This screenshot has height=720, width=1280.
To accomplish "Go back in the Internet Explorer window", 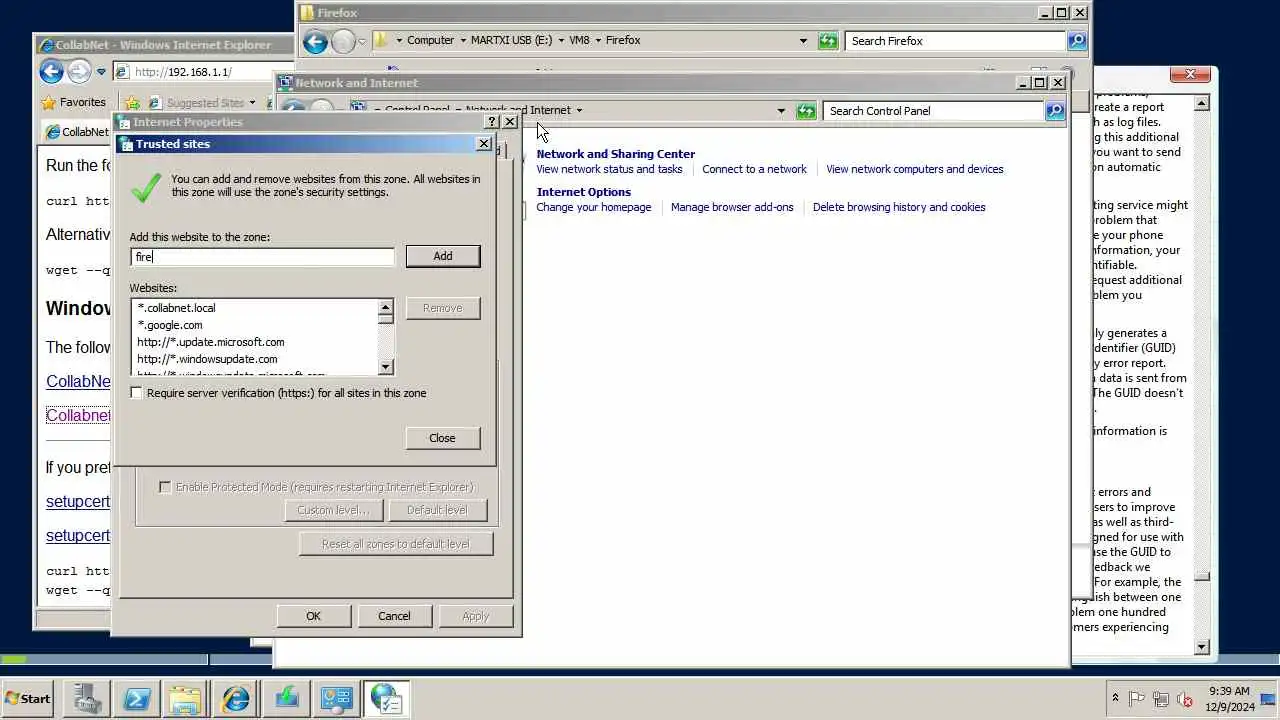I will [51, 71].
